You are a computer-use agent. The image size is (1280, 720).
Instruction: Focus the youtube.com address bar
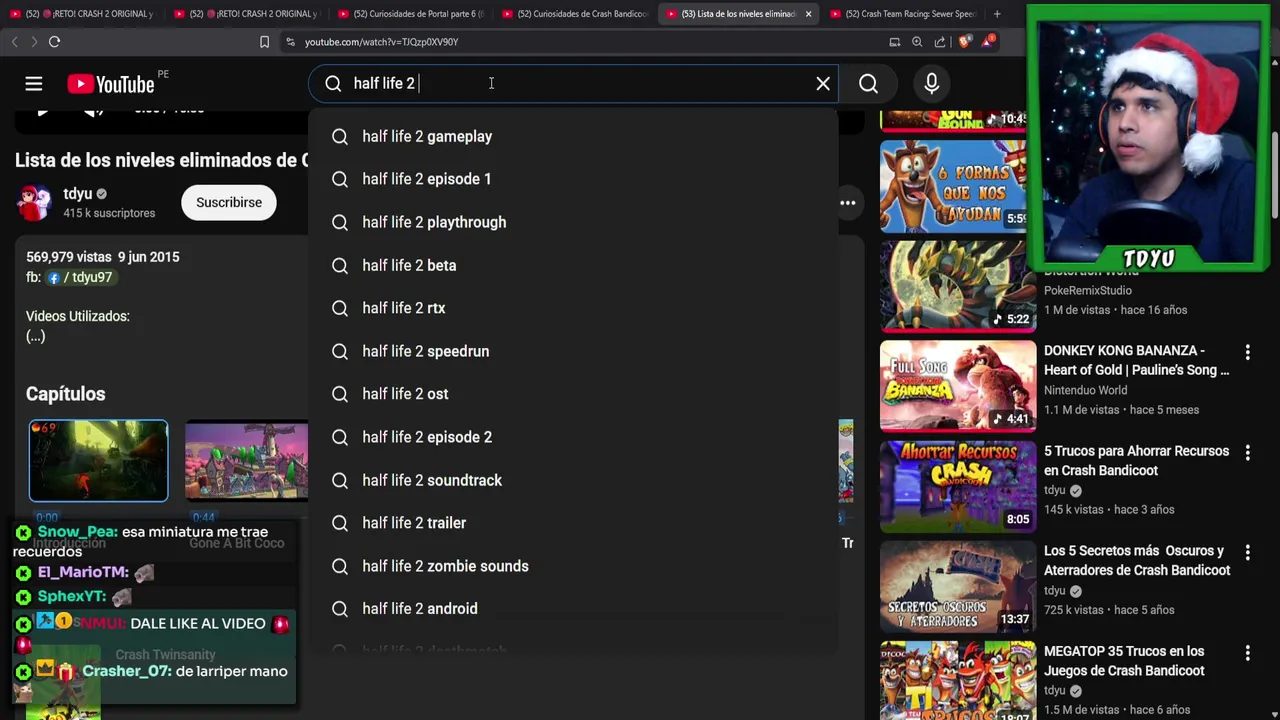click(580, 42)
